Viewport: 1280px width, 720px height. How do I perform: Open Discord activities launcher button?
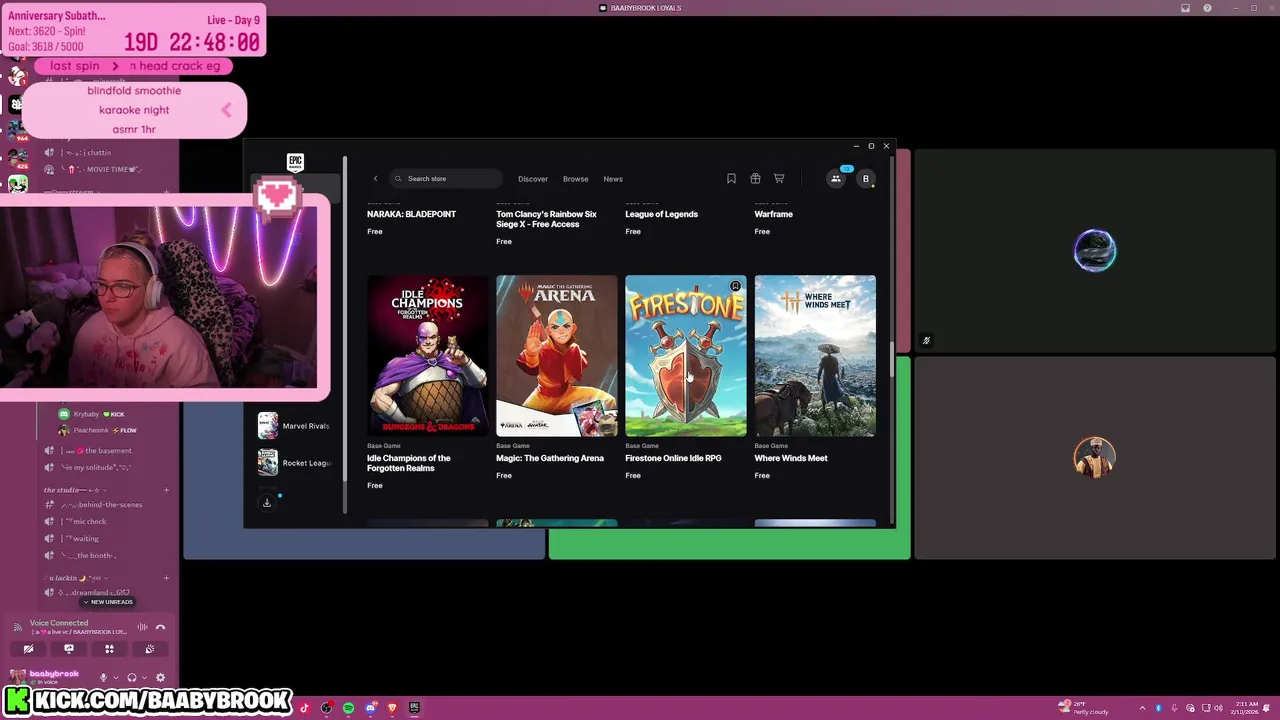point(109,649)
